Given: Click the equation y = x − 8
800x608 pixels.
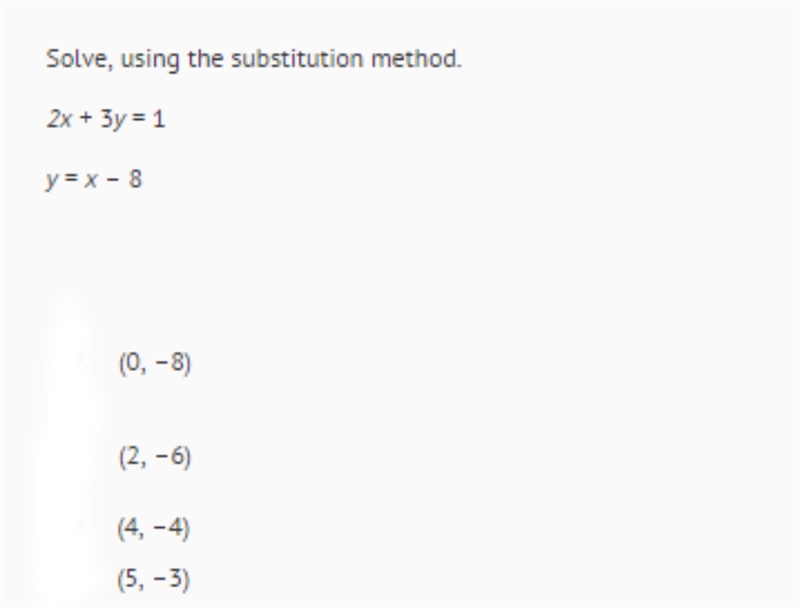Looking at the screenshot, I should (x=94, y=180).
